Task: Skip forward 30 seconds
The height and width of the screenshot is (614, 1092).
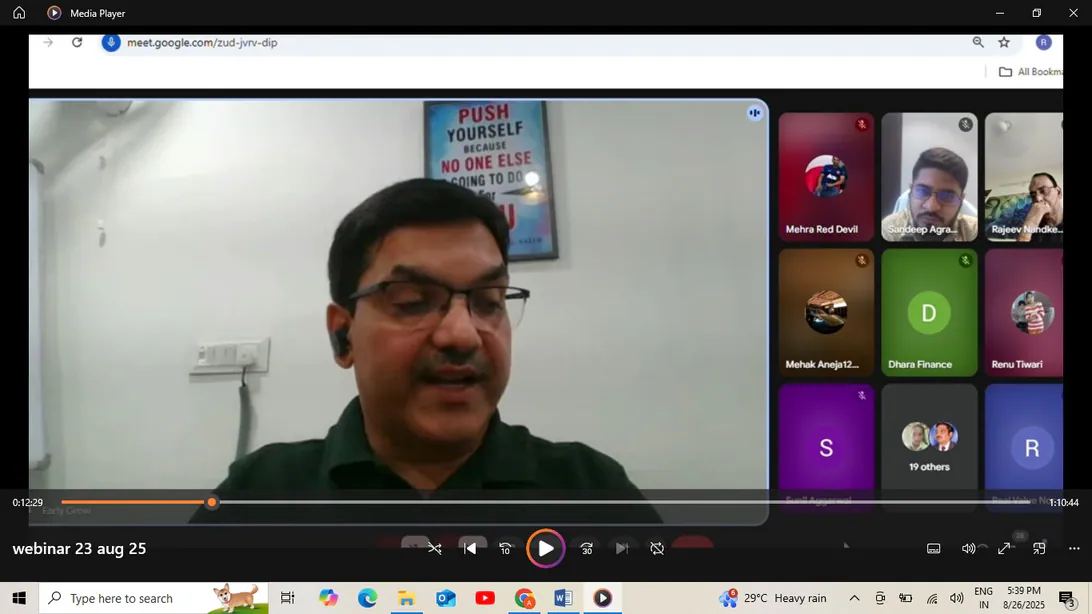Action: pyautogui.click(x=586, y=549)
